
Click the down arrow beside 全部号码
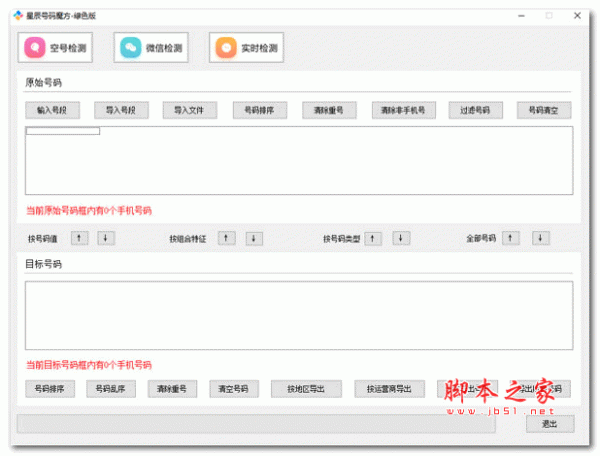pyautogui.click(x=541, y=238)
